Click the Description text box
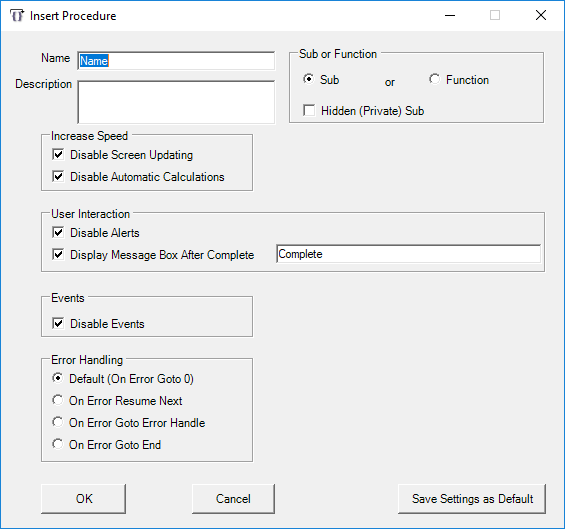Image resolution: width=565 pixels, height=529 pixels. click(176, 102)
